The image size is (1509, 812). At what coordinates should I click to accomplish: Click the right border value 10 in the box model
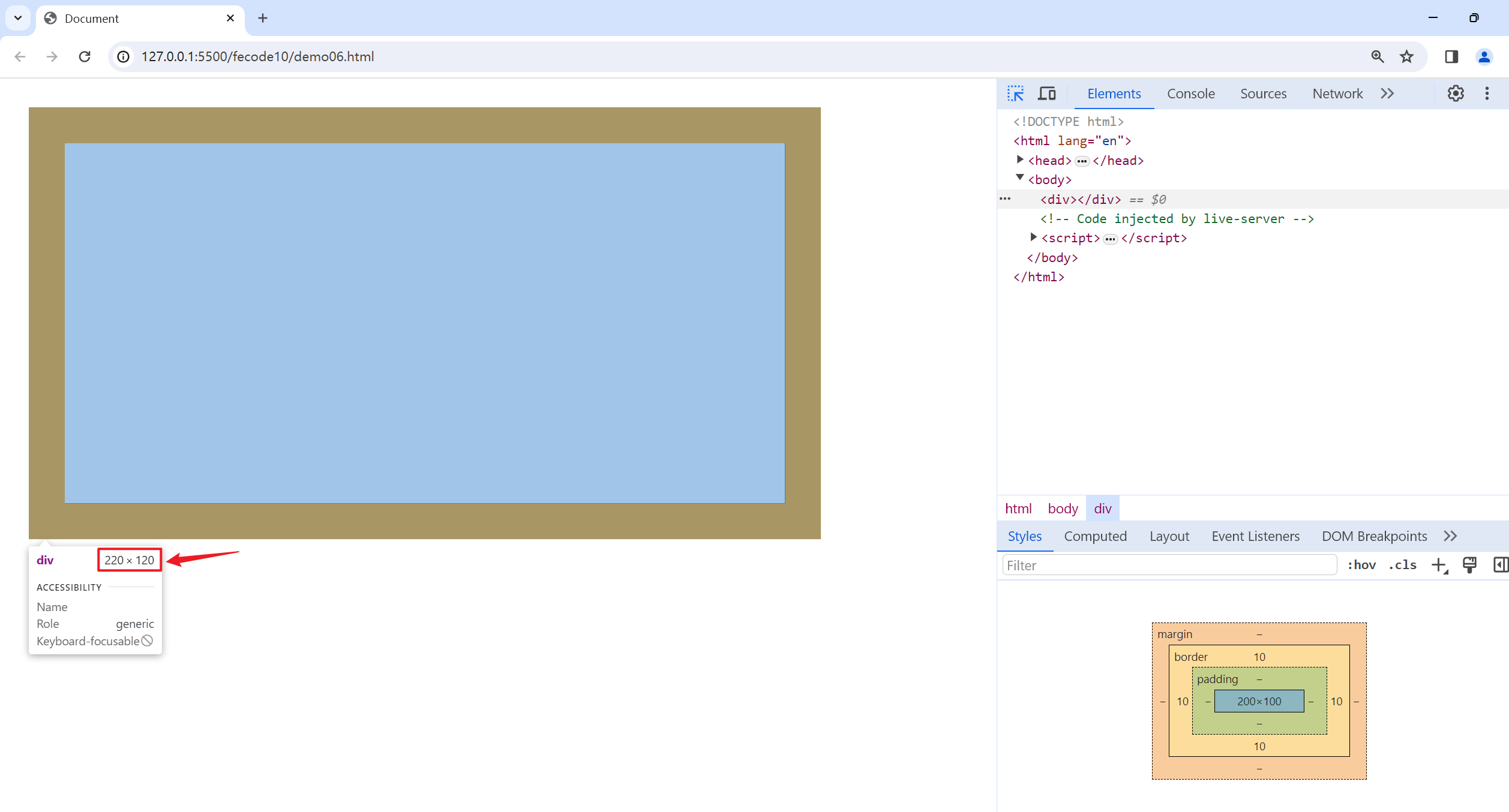(x=1336, y=701)
